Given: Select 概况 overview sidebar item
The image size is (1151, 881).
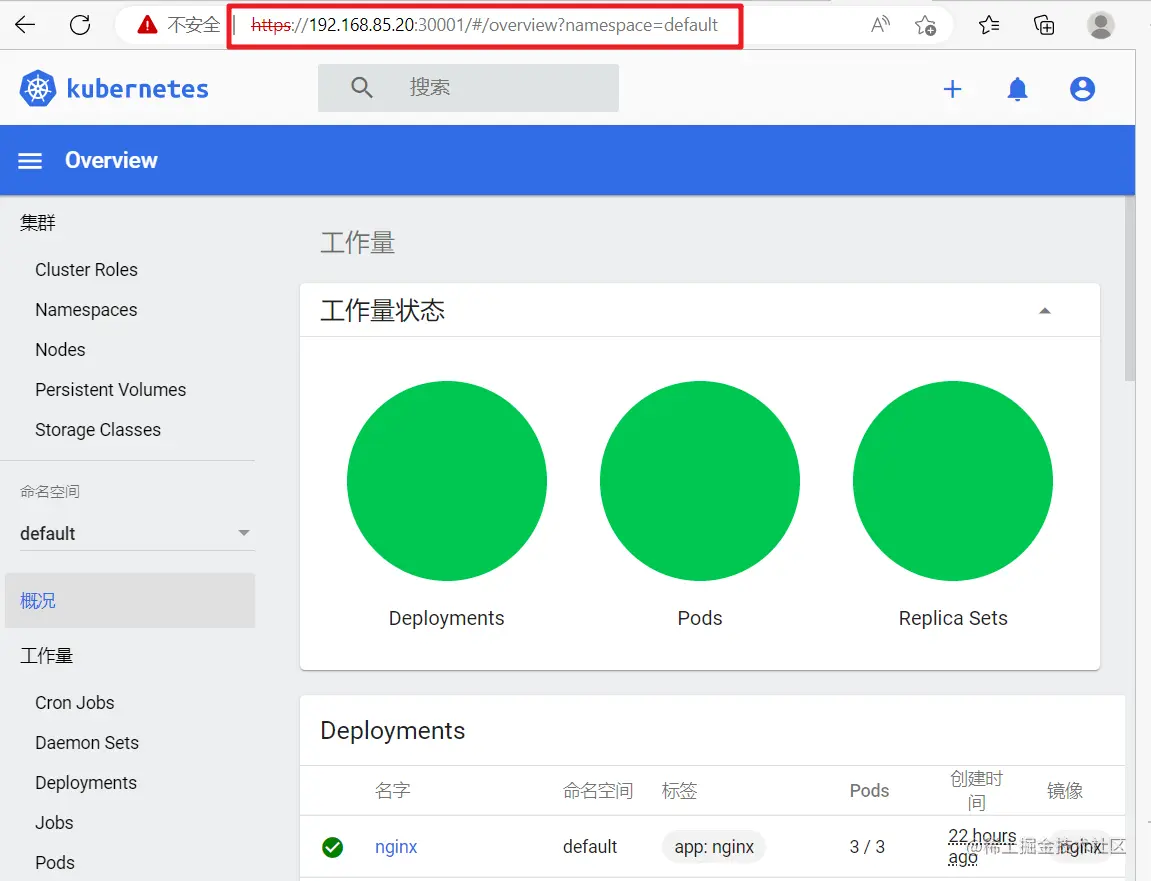Looking at the screenshot, I should (x=130, y=601).
